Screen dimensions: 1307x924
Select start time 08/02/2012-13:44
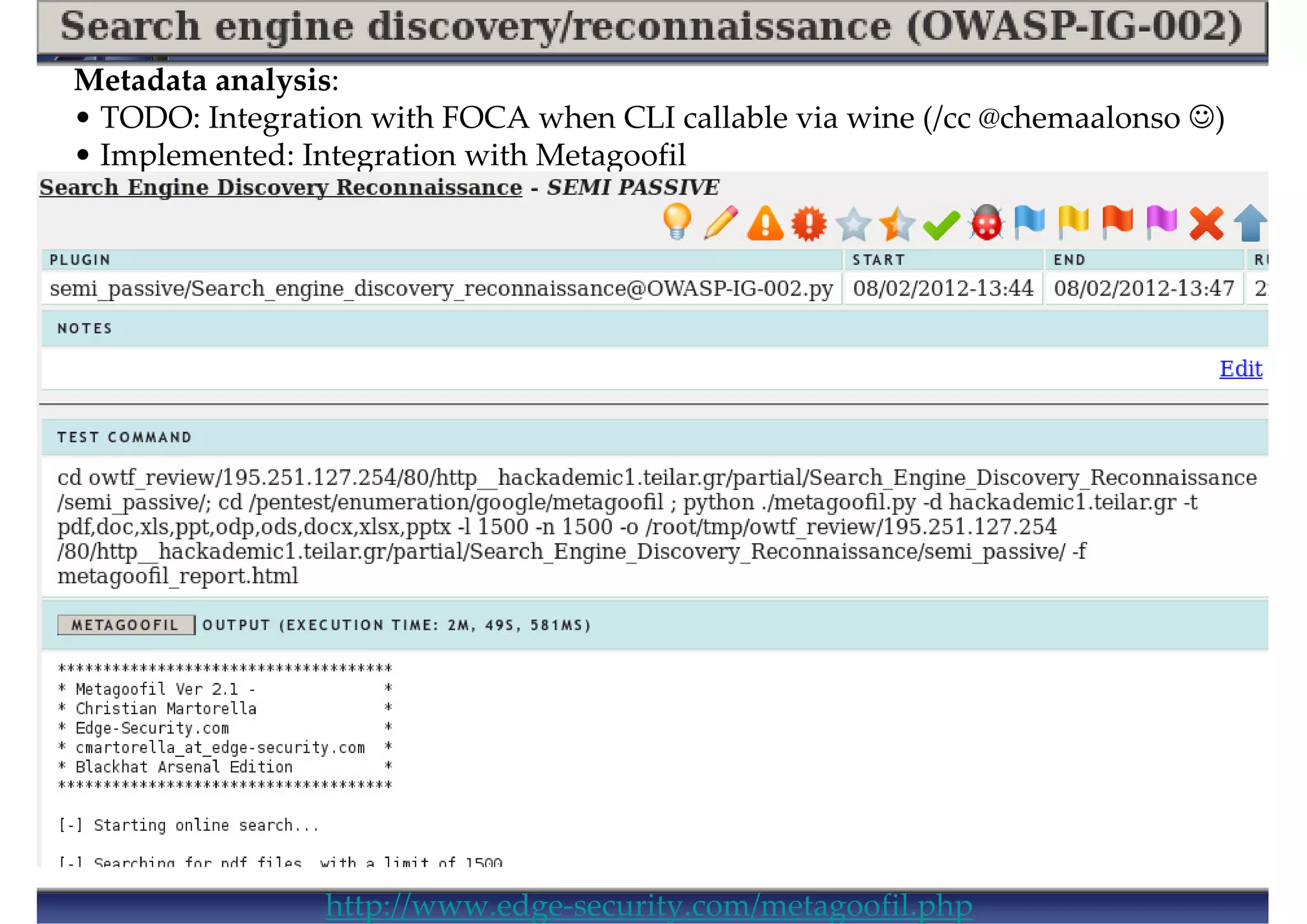tap(943, 288)
